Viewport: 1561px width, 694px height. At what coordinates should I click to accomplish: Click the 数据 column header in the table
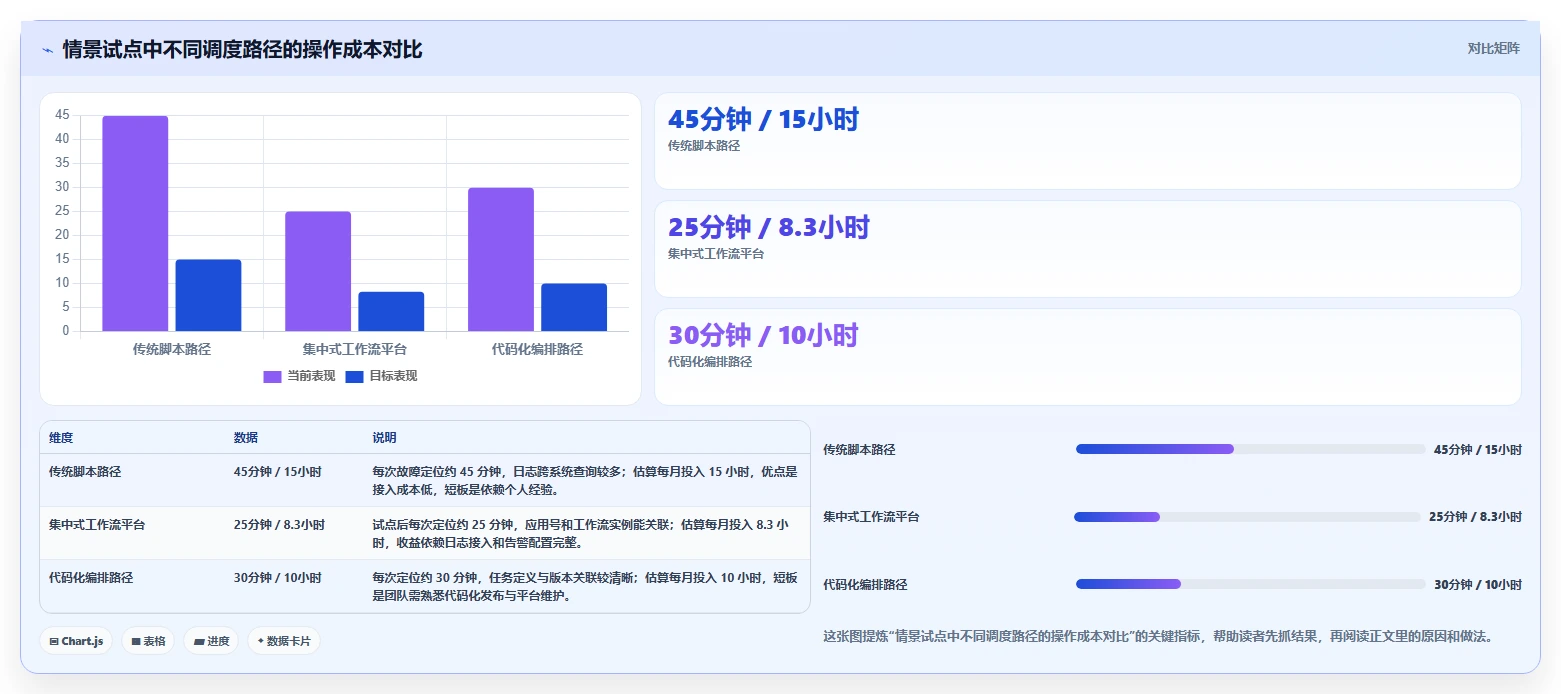point(246,438)
